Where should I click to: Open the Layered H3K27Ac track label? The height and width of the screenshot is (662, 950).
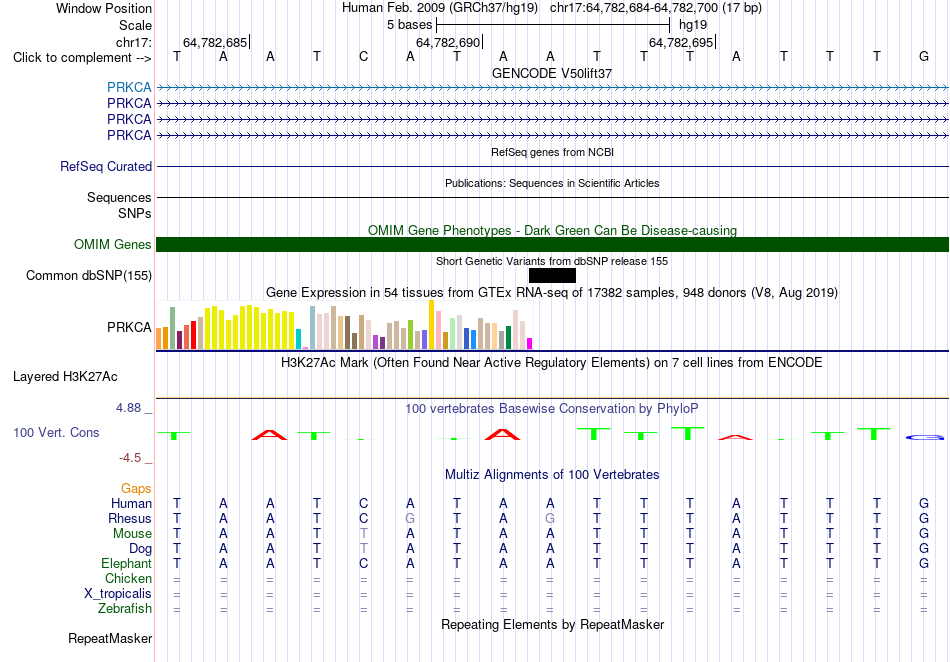[x=65, y=376]
